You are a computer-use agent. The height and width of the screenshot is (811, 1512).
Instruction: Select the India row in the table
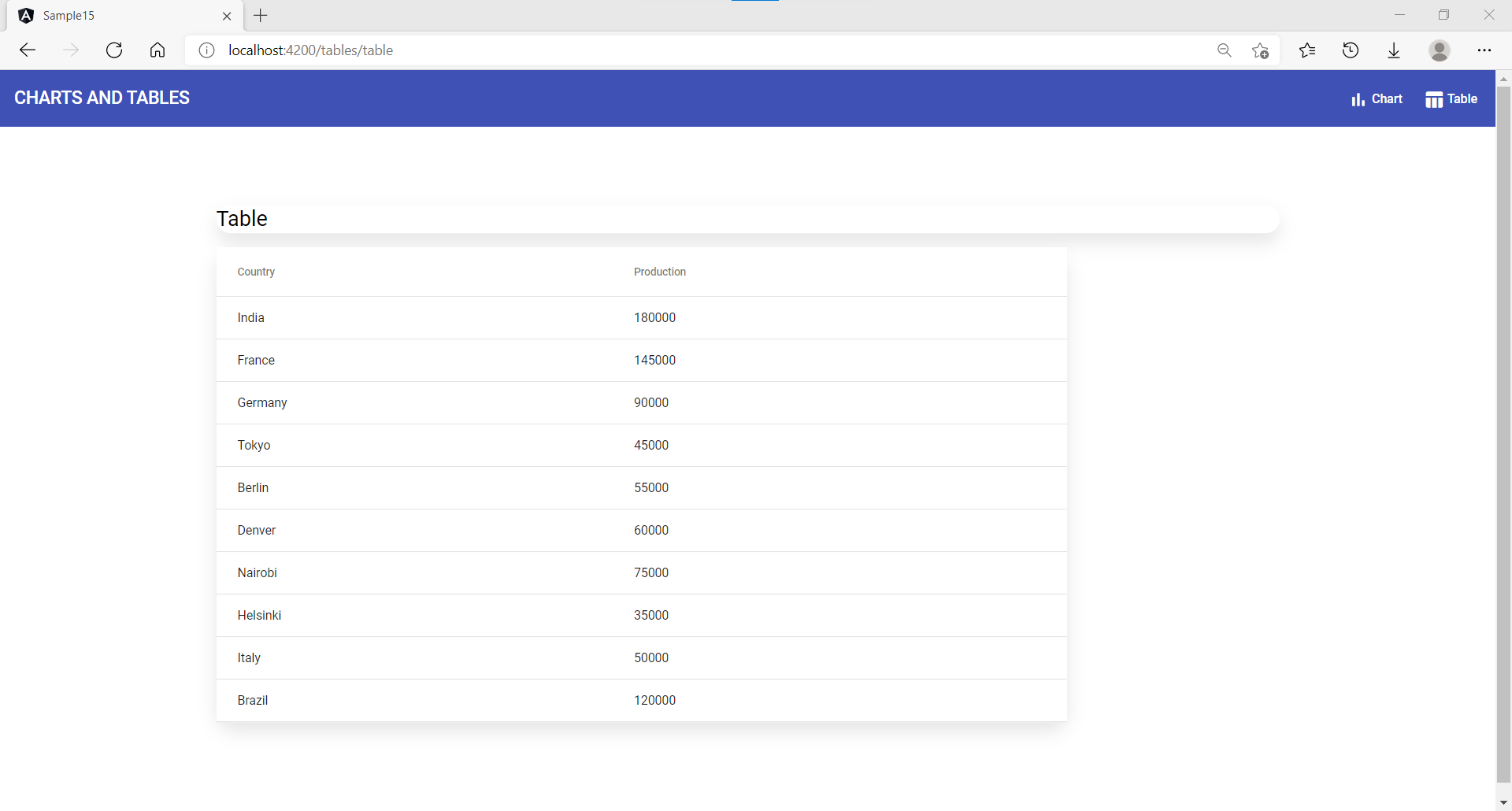point(472,317)
